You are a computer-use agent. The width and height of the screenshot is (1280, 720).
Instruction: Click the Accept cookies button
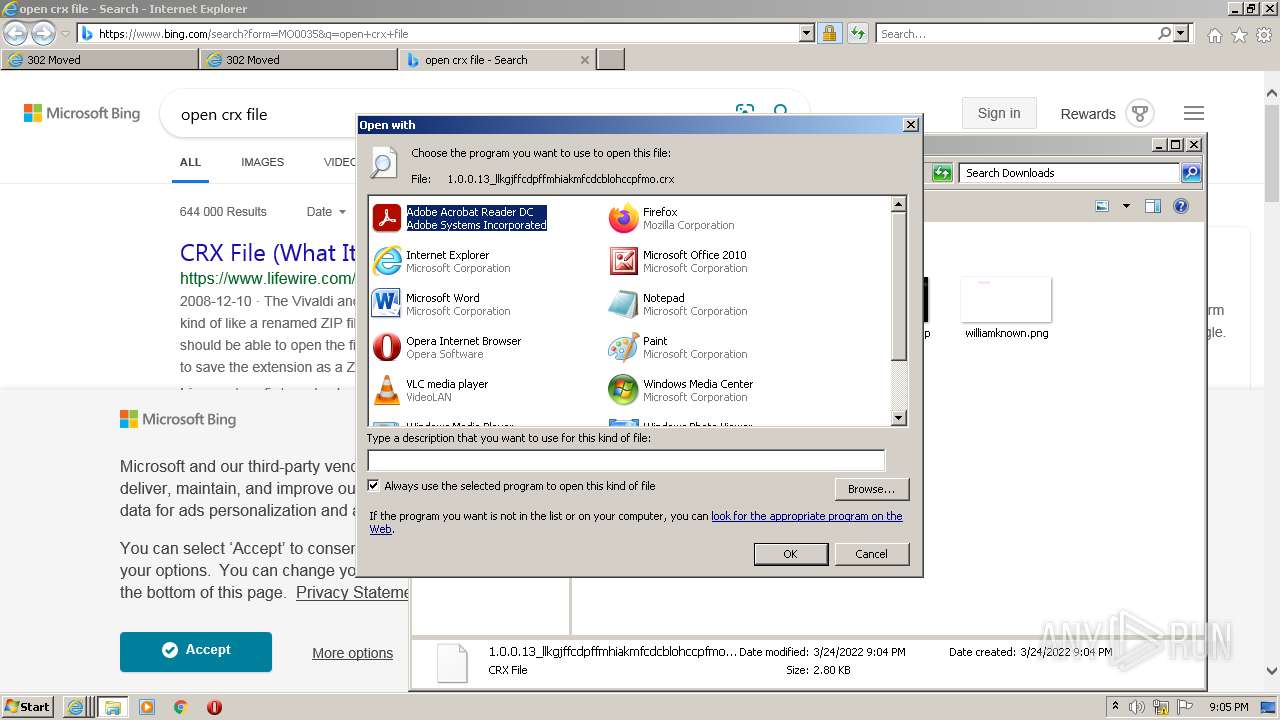tap(196, 651)
